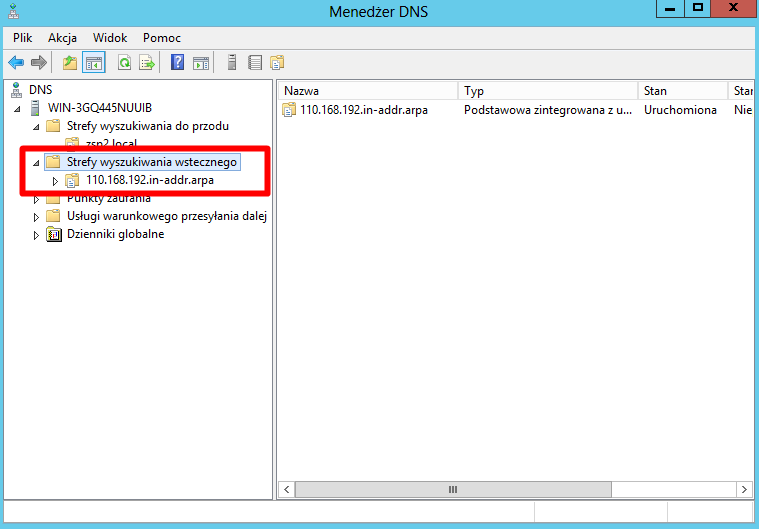The height and width of the screenshot is (529, 759).
Task: Select 110.168.192.in-addr.arpa zone in the right list
Action: (x=363, y=110)
